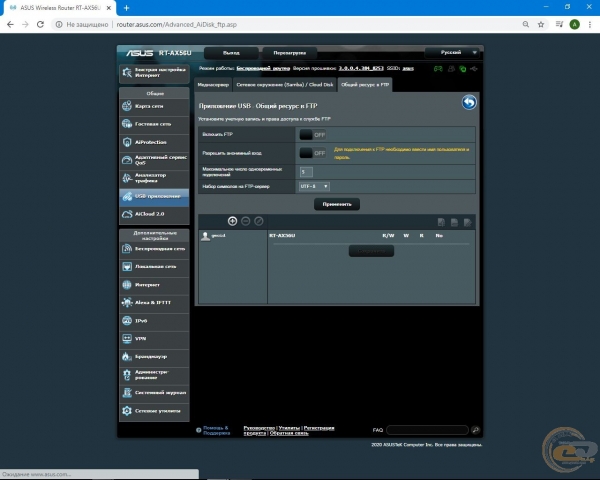600x480 pixels.
Task: Open Помощь & Поддержка link
Action: pos(217,431)
